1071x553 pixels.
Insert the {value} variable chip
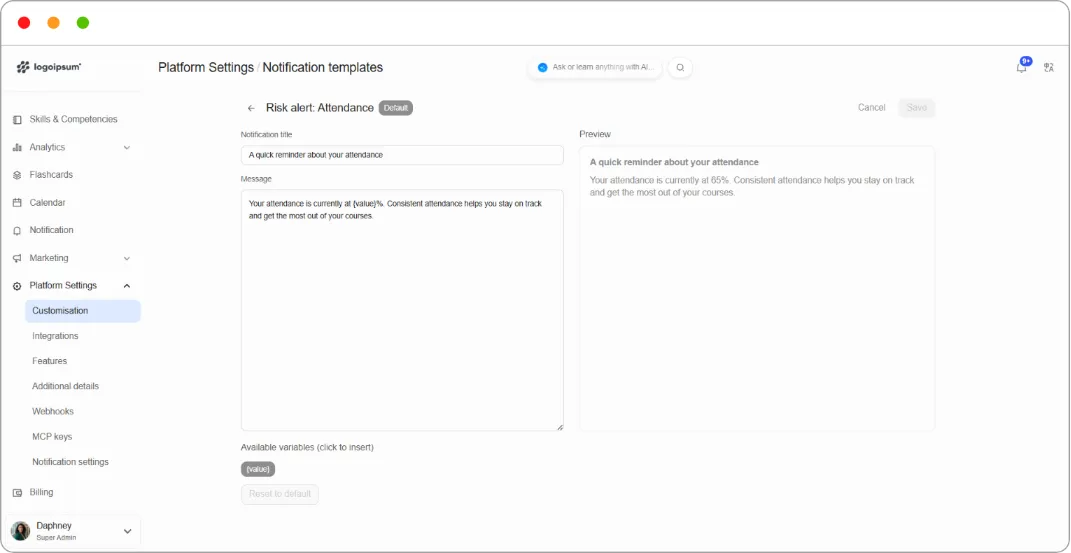click(258, 469)
